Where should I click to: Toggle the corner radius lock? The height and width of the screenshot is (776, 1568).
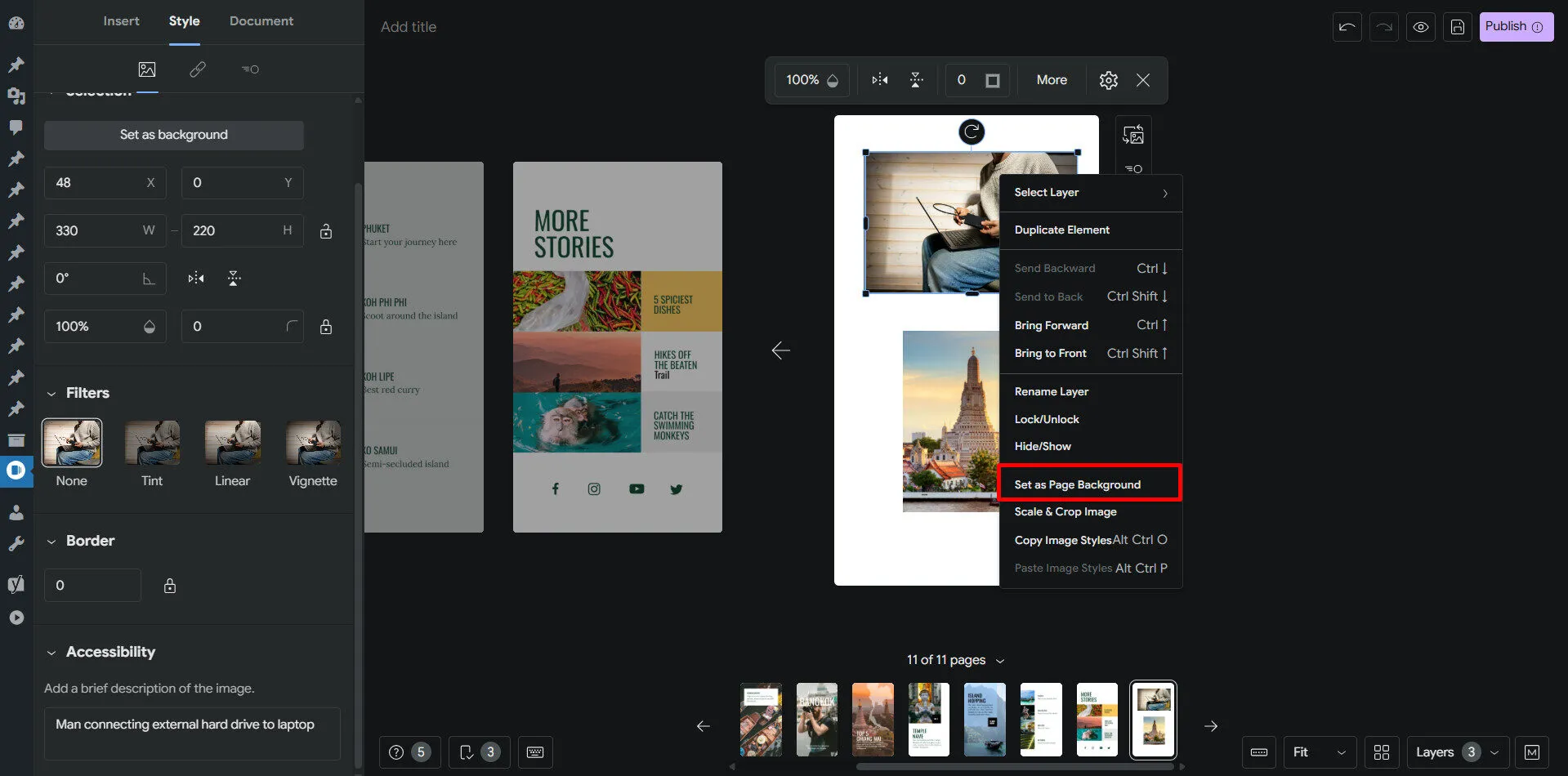(326, 327)
